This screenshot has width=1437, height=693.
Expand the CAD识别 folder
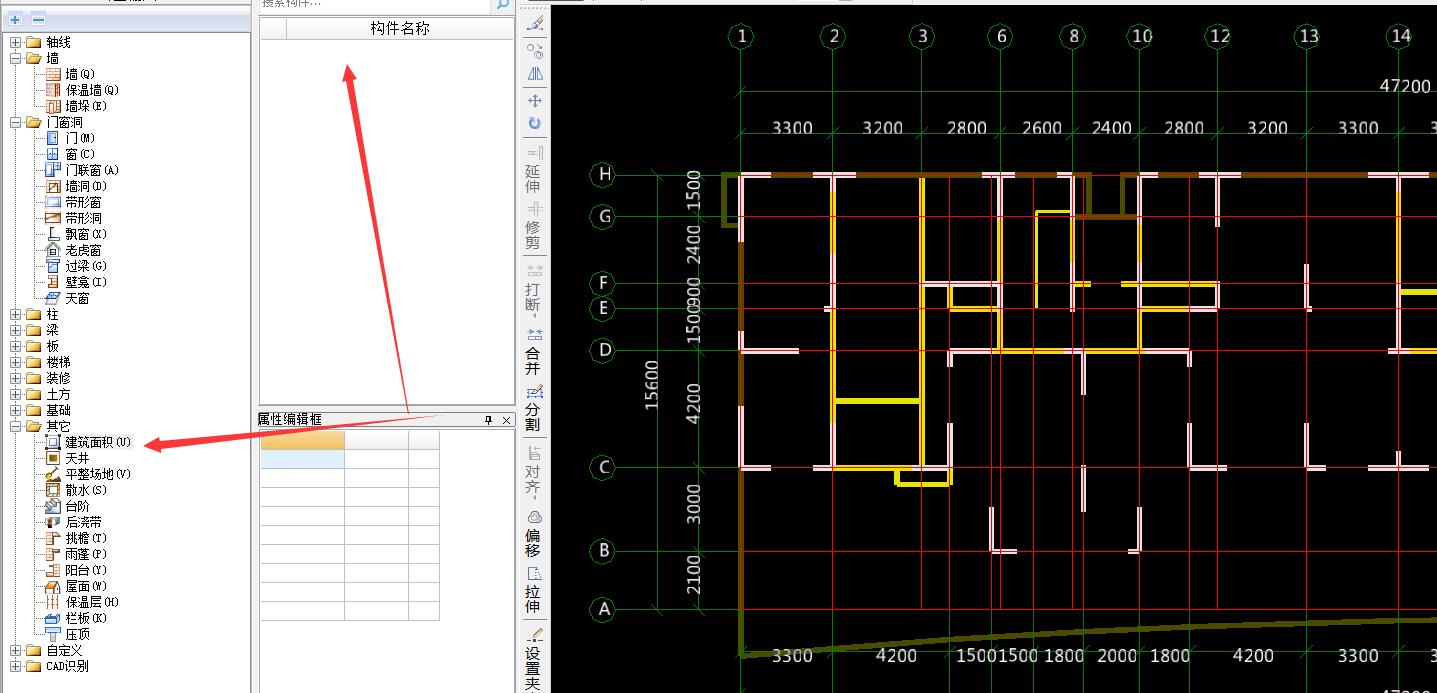[x=16, y=666]
